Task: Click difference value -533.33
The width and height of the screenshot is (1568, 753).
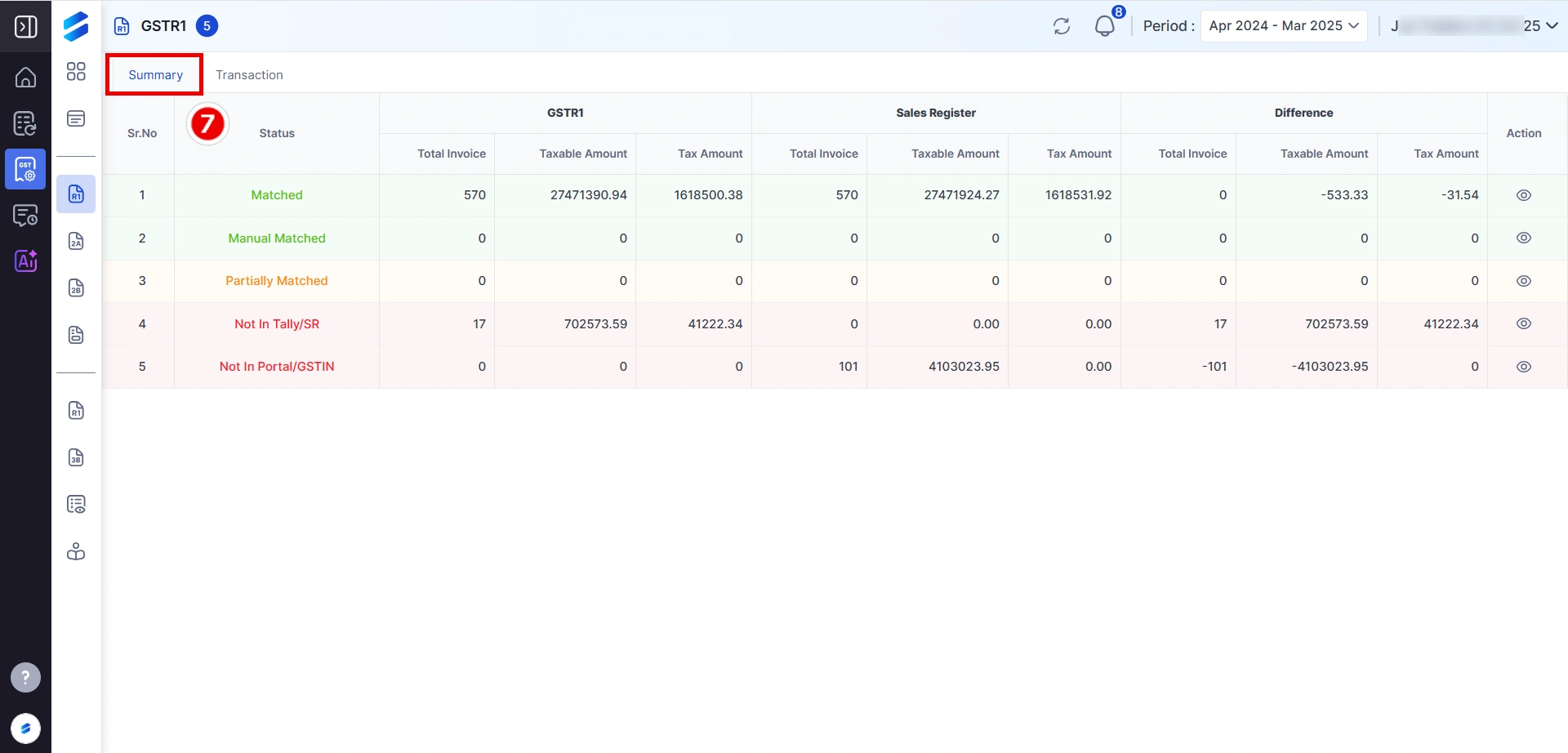Action: pos(1344,195)
